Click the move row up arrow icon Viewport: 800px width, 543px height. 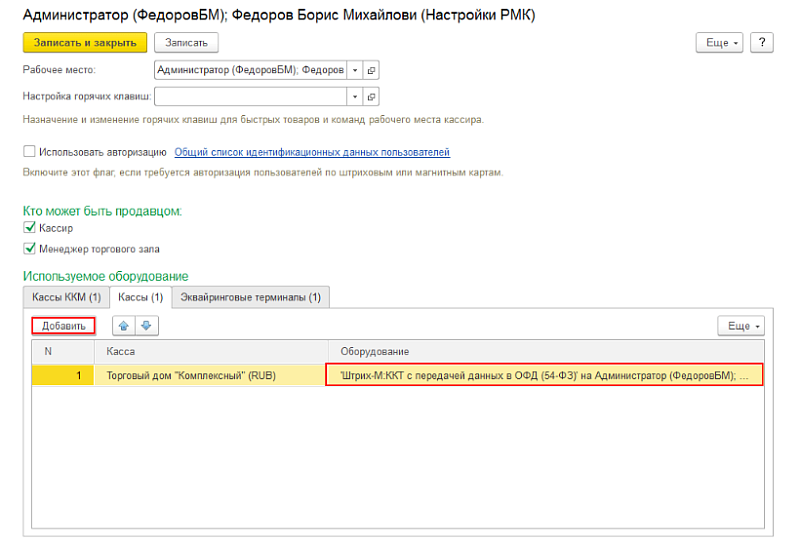click(x=124, y=326)
